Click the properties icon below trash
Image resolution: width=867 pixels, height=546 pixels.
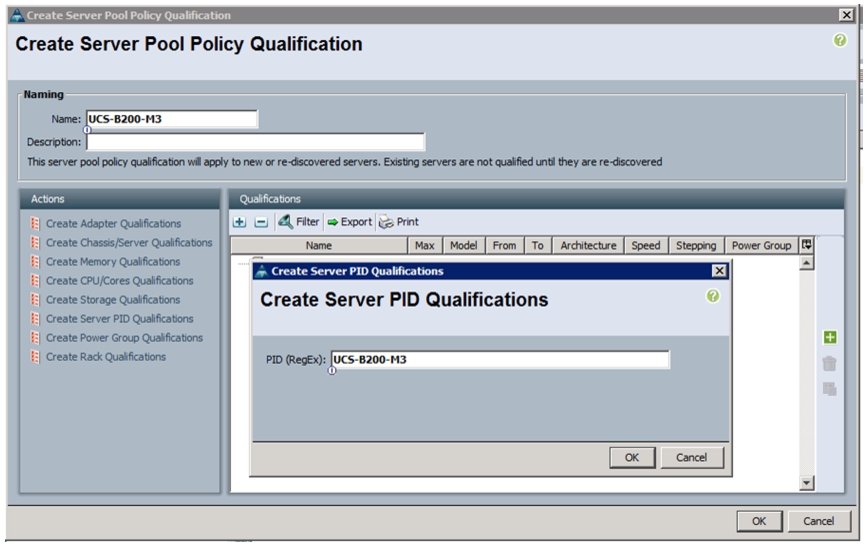[x=829, y=389]
